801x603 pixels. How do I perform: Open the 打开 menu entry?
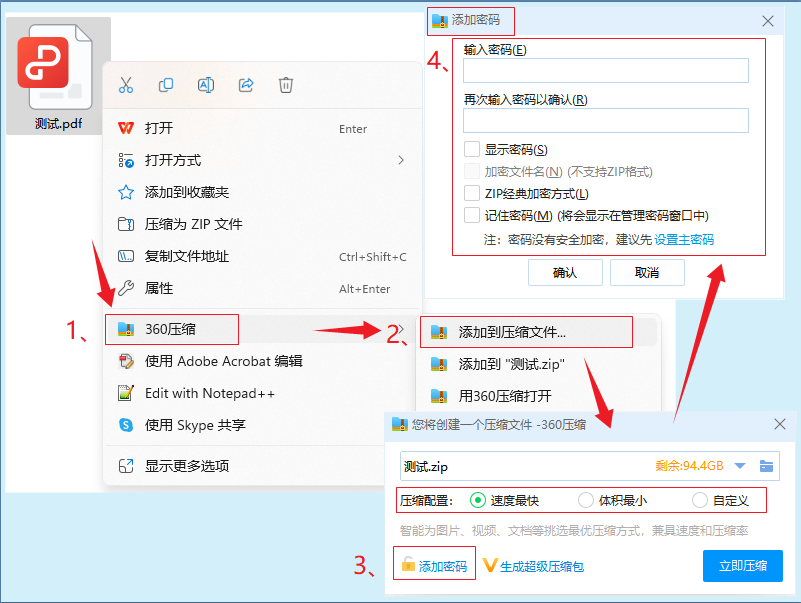tap(263, 128)
